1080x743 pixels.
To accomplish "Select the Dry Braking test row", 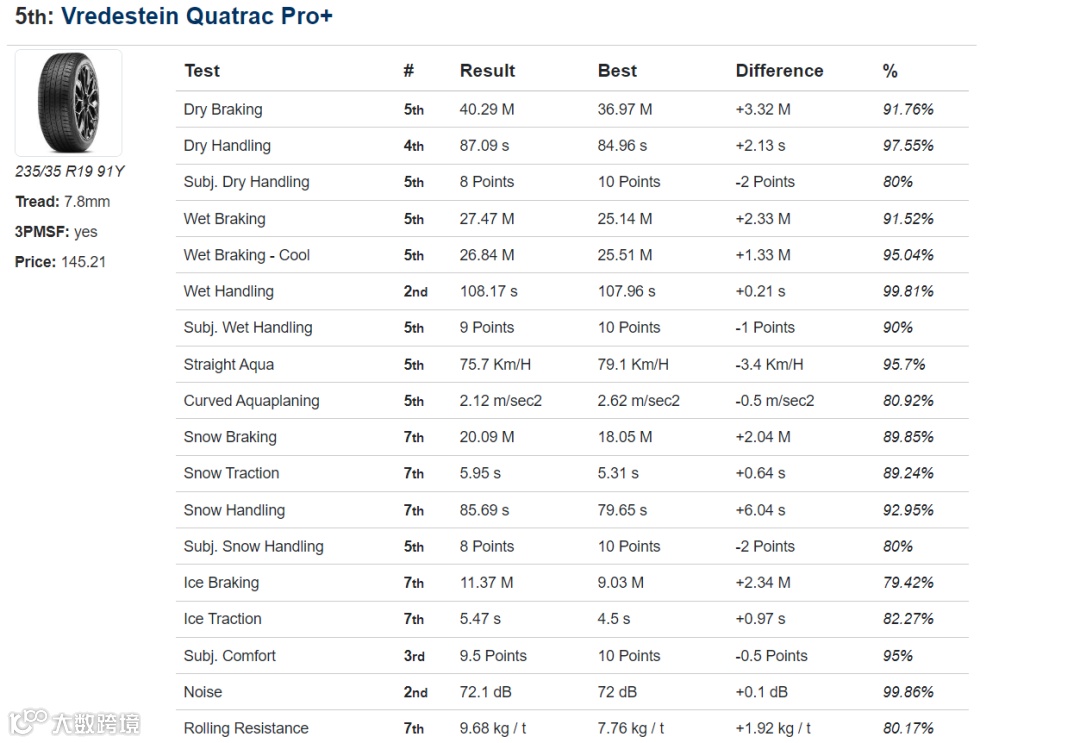I will click(223, 109).
